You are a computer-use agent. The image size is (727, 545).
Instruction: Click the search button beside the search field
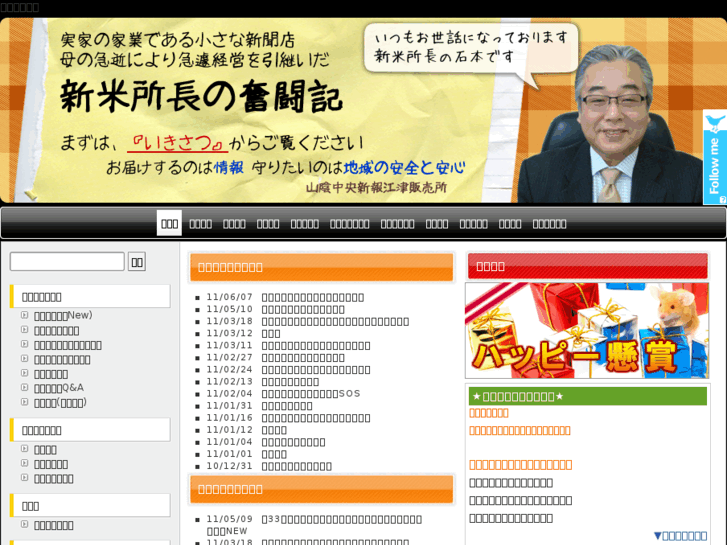(x=137, y=262)
